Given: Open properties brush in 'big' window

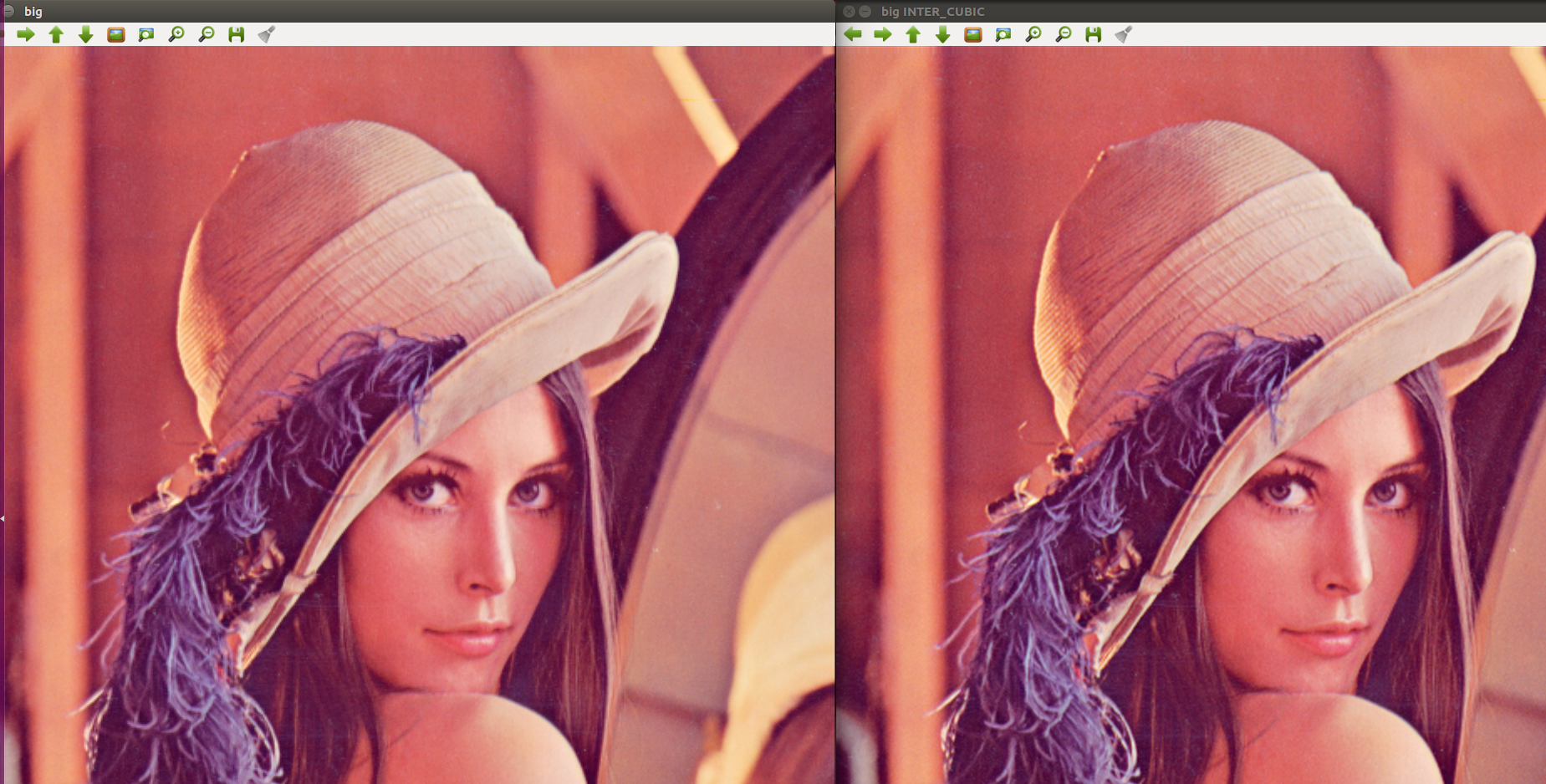Looking at the screenshot, I should point(267,34).
